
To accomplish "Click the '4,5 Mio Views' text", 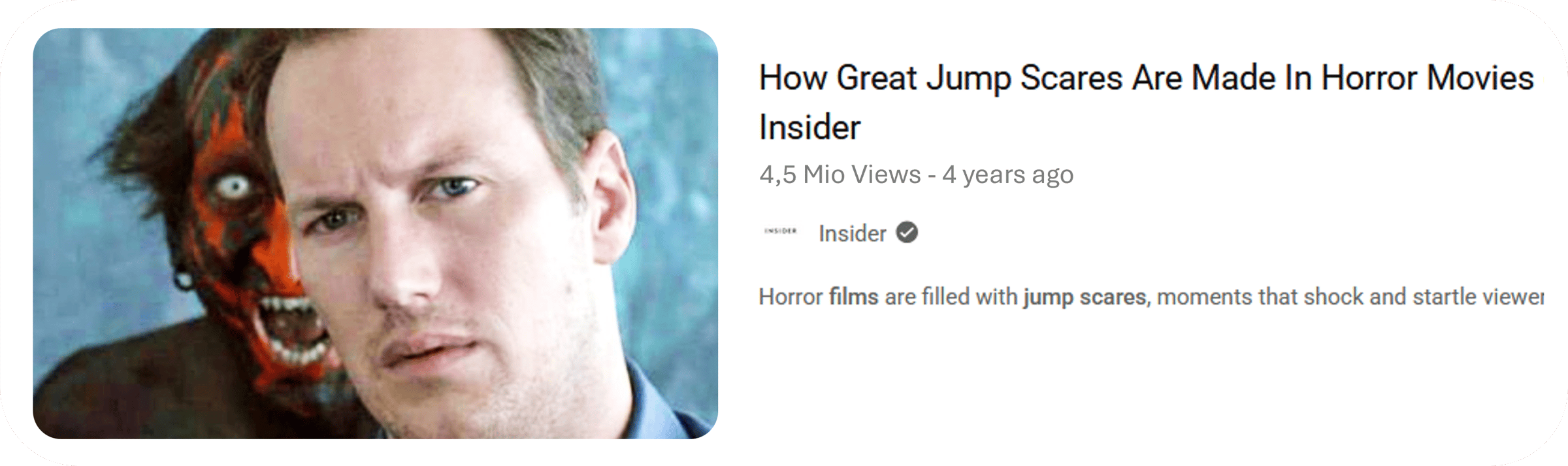I will pos(840,175).
